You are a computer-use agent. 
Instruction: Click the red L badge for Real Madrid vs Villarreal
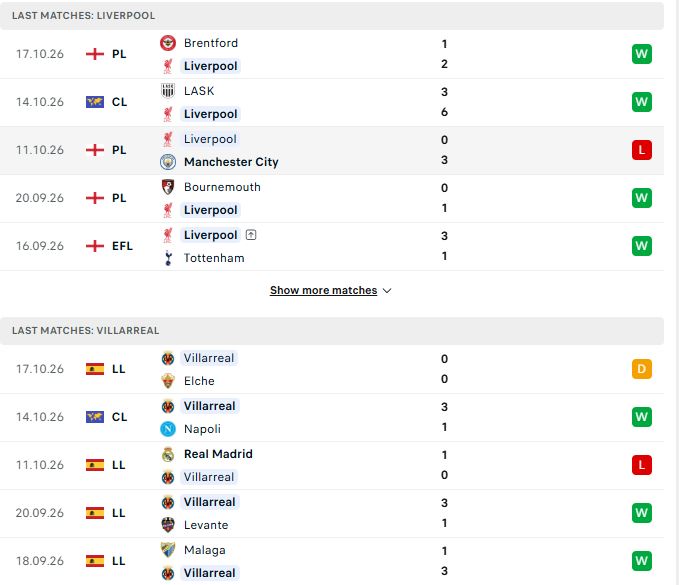click(x=641, y=465)
